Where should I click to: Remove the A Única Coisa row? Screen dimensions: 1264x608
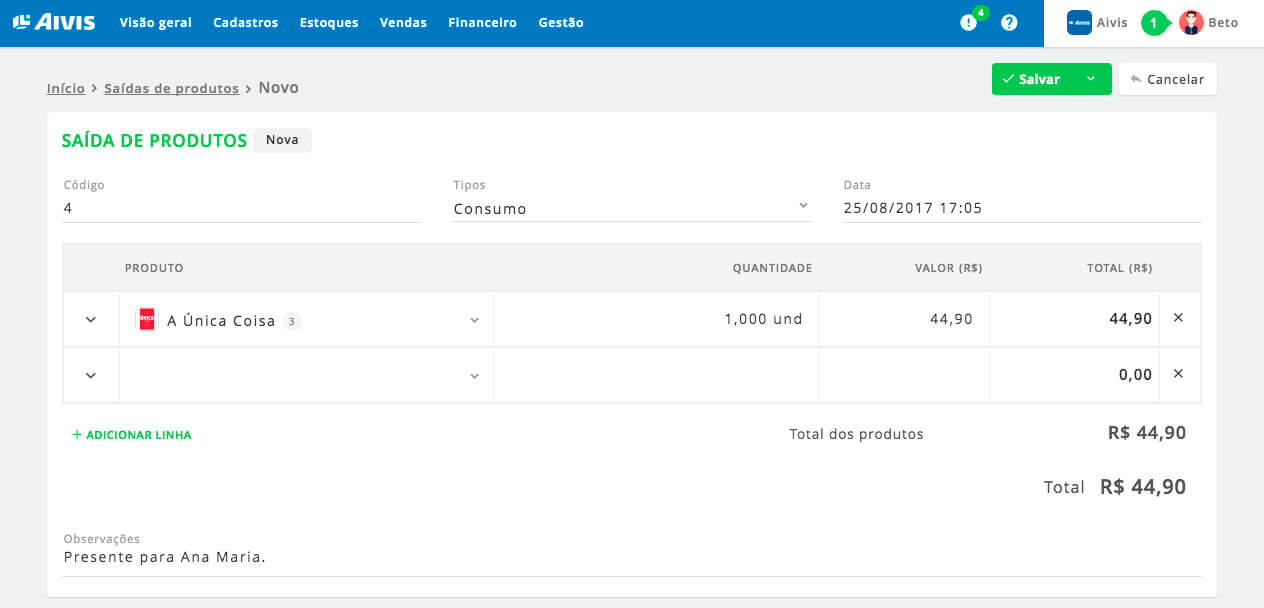coord(1178,318)
